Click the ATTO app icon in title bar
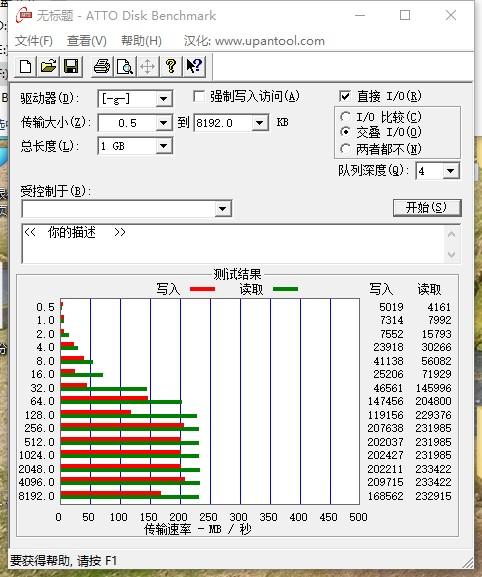This screenshot has height=577, width=482. coord(24,15)
